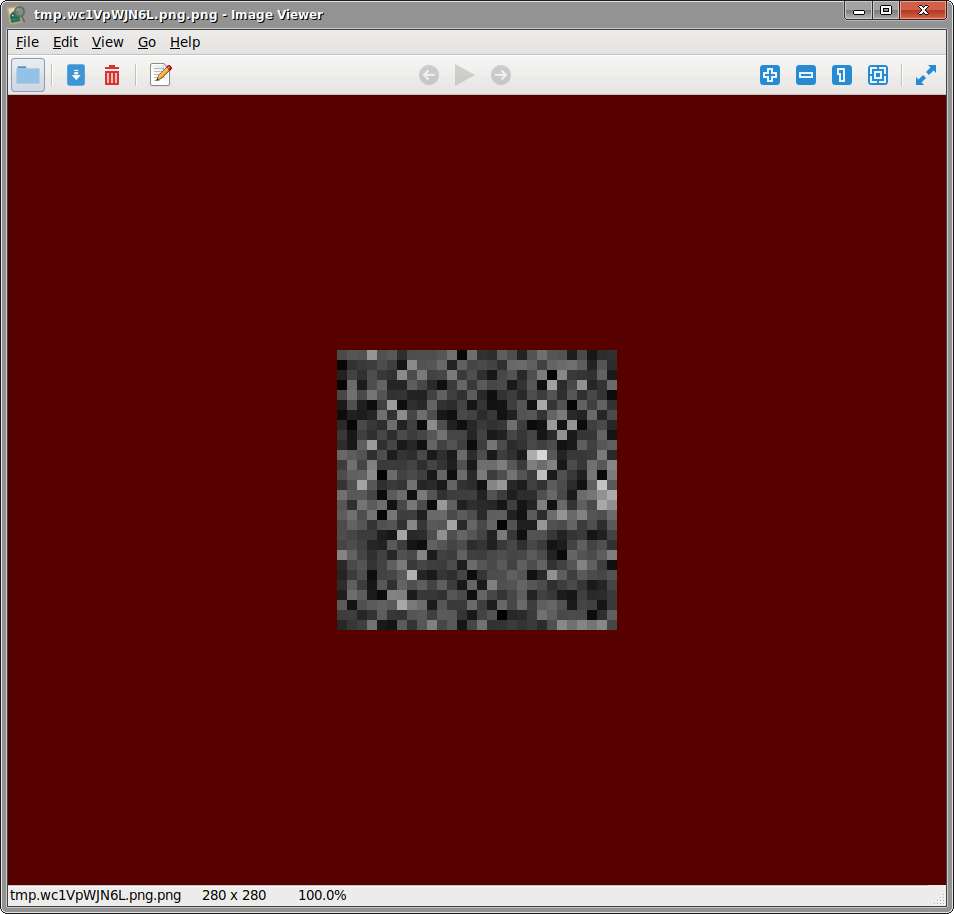
Task: Zoom in using the plus icon
Action: point(770,75)
